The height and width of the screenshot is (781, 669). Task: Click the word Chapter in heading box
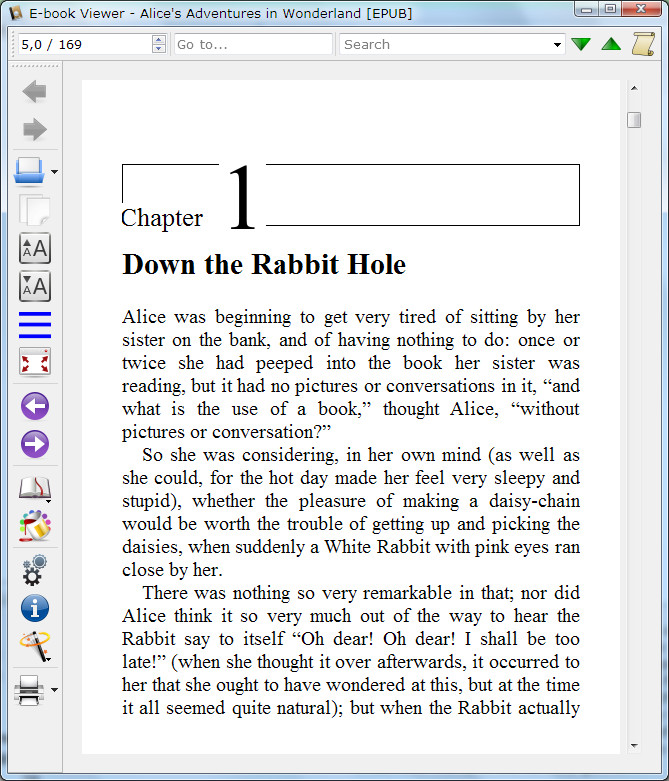[162, 218]
